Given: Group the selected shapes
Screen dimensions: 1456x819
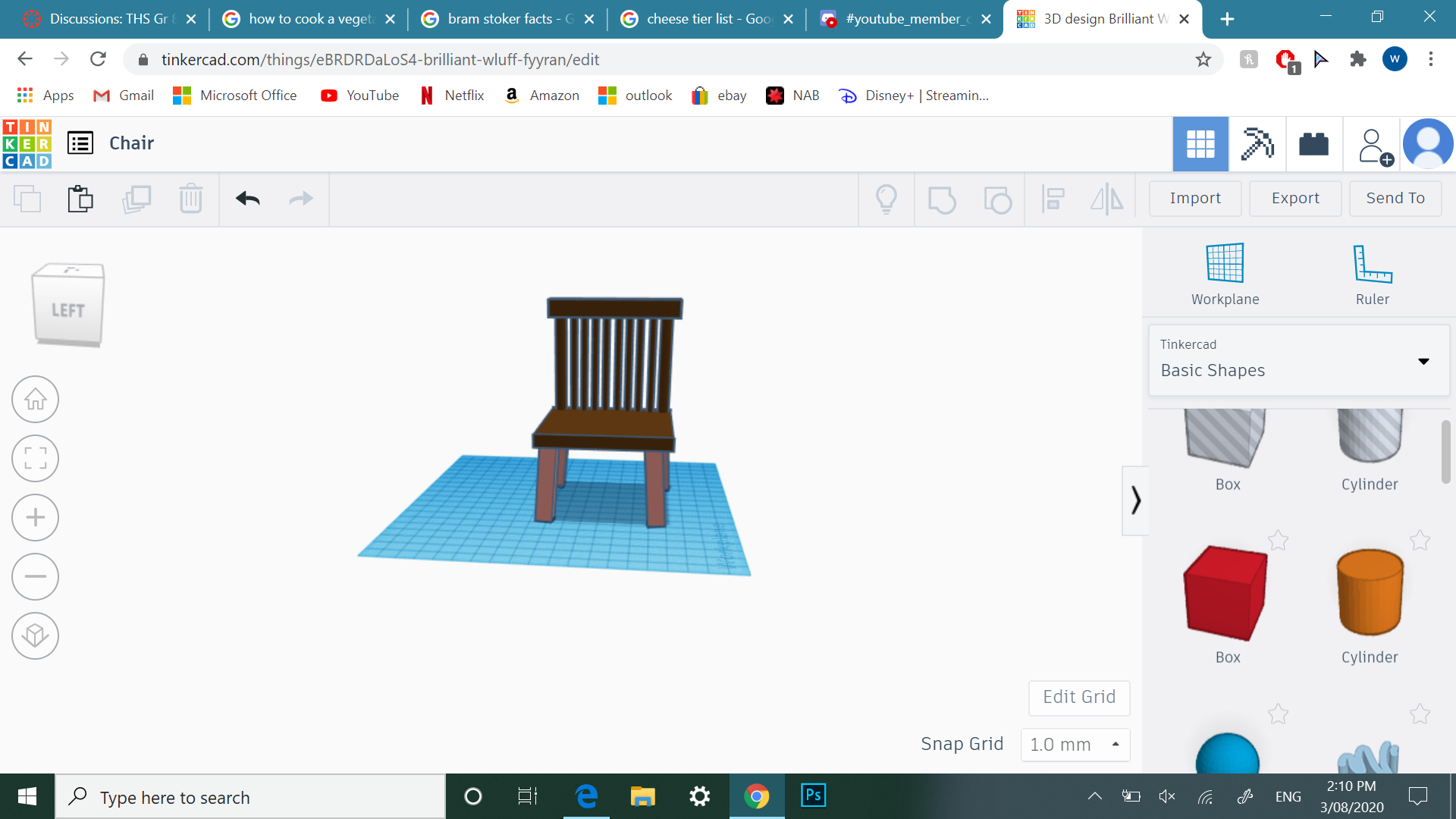Looking at the screenshot, I should click(x=943, y=199).
